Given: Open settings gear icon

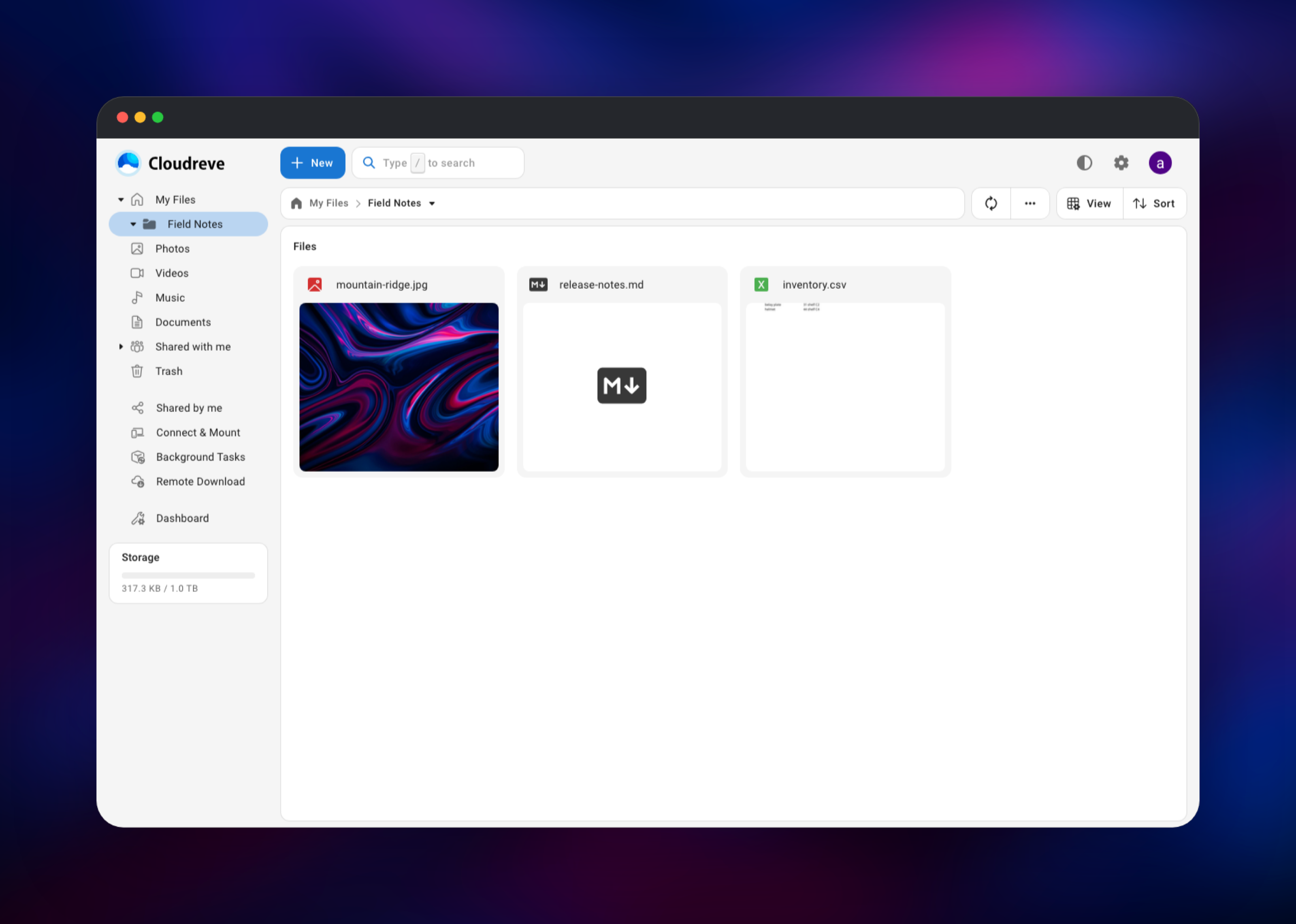Looking at the screenshot, I should 1121,163.
